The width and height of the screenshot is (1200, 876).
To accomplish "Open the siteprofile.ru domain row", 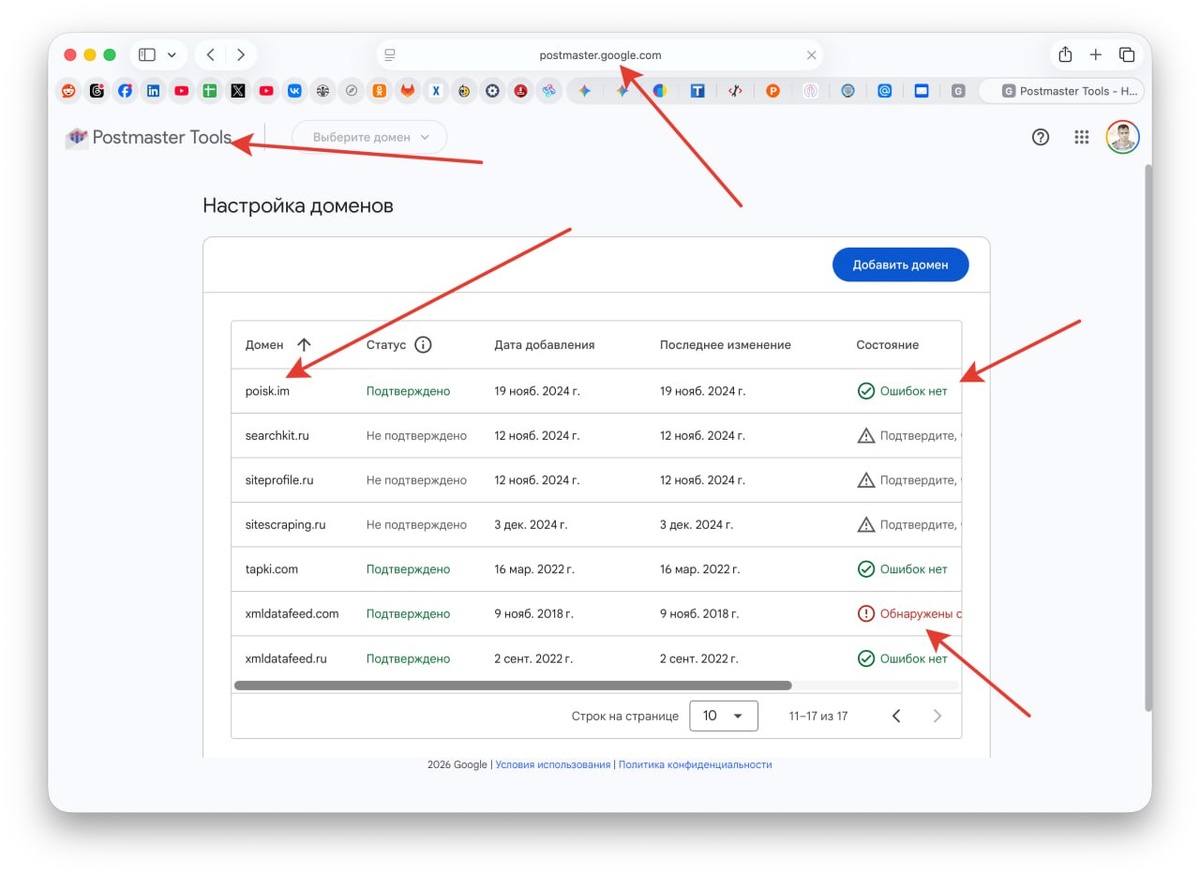I will (596, 480).
